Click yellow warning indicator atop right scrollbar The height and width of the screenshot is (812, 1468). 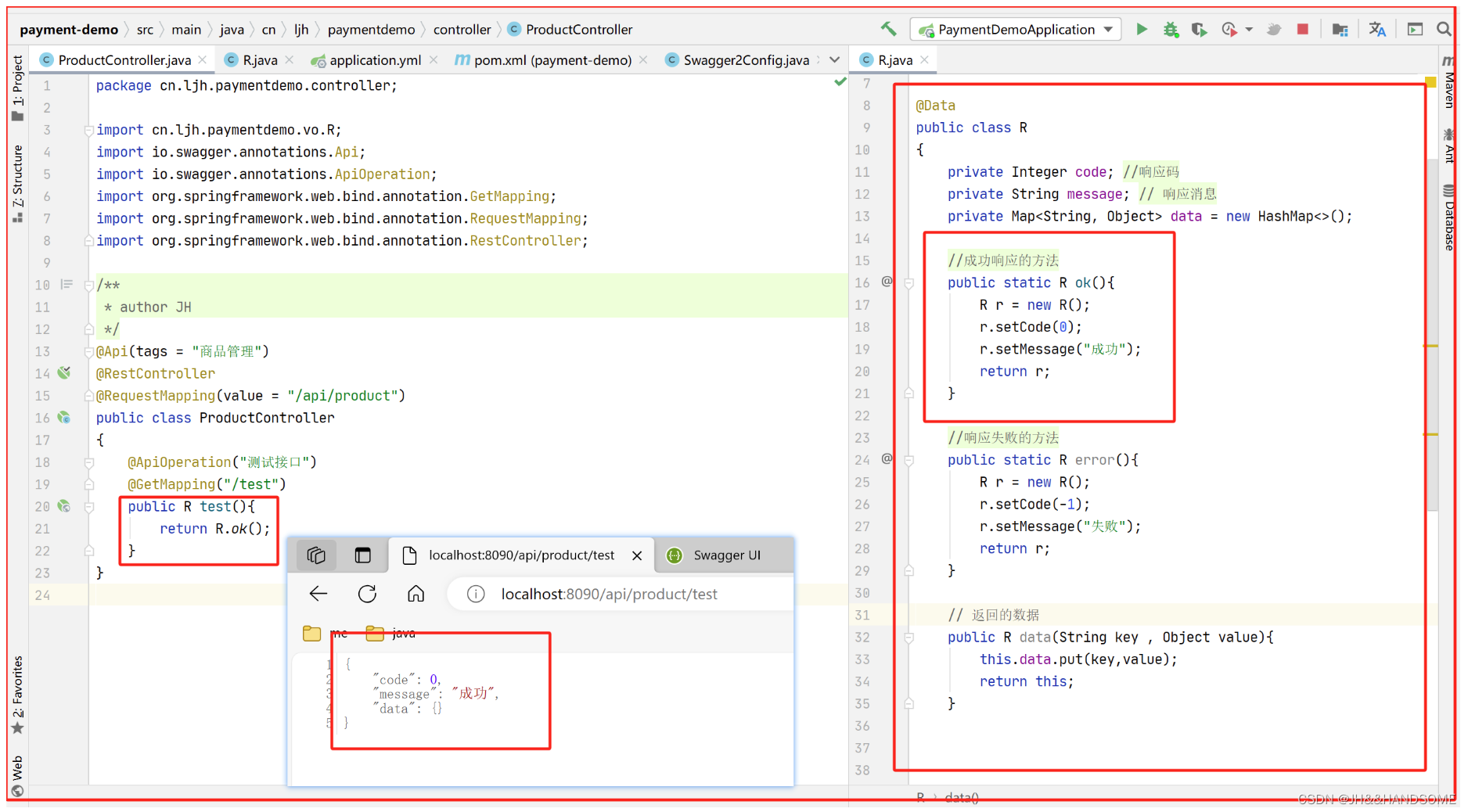point(1430,82)
